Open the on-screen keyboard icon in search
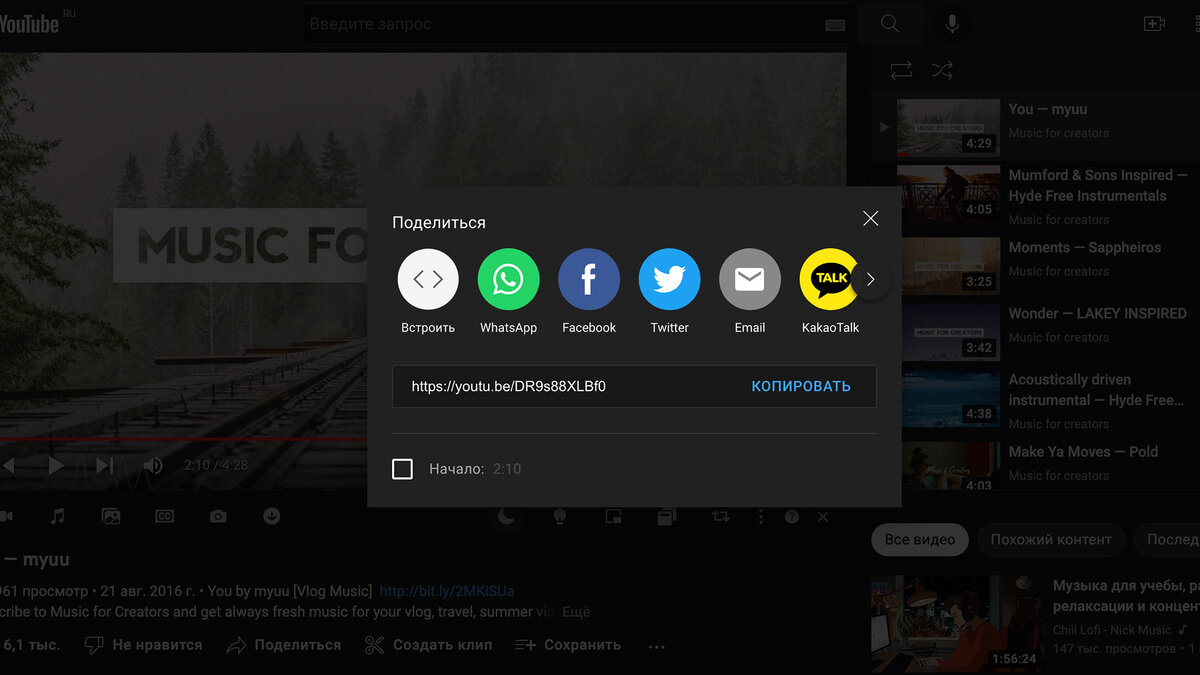This screenshot has height=675, width=1200. [836, 24]
